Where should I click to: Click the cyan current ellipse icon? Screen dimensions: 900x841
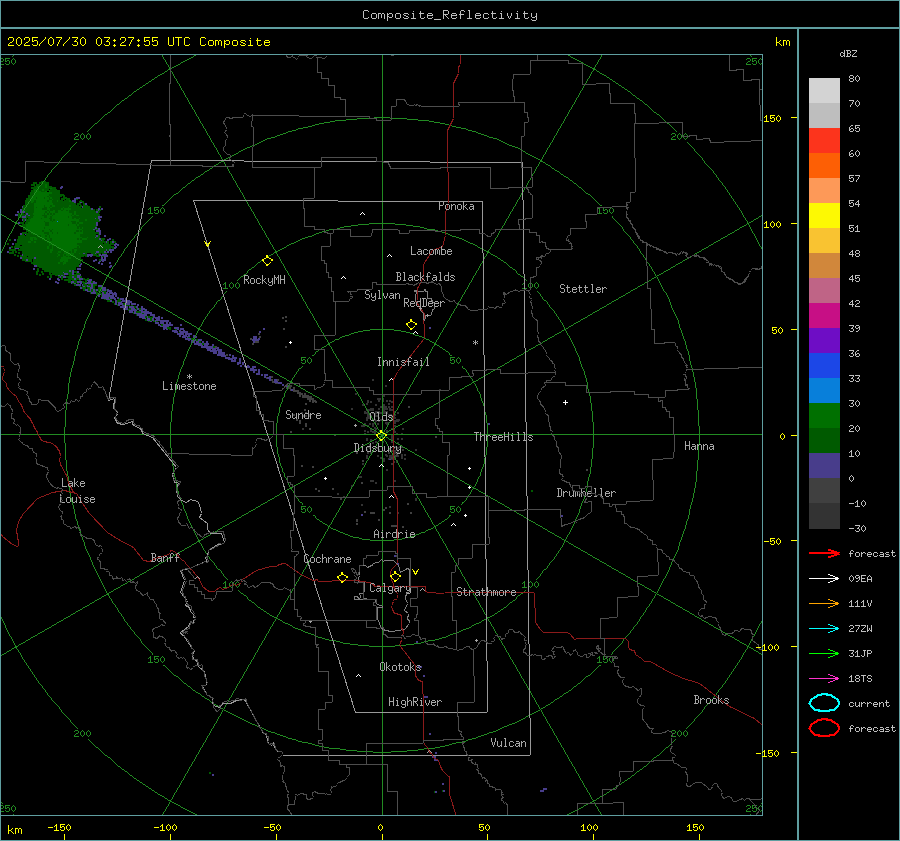824,703
